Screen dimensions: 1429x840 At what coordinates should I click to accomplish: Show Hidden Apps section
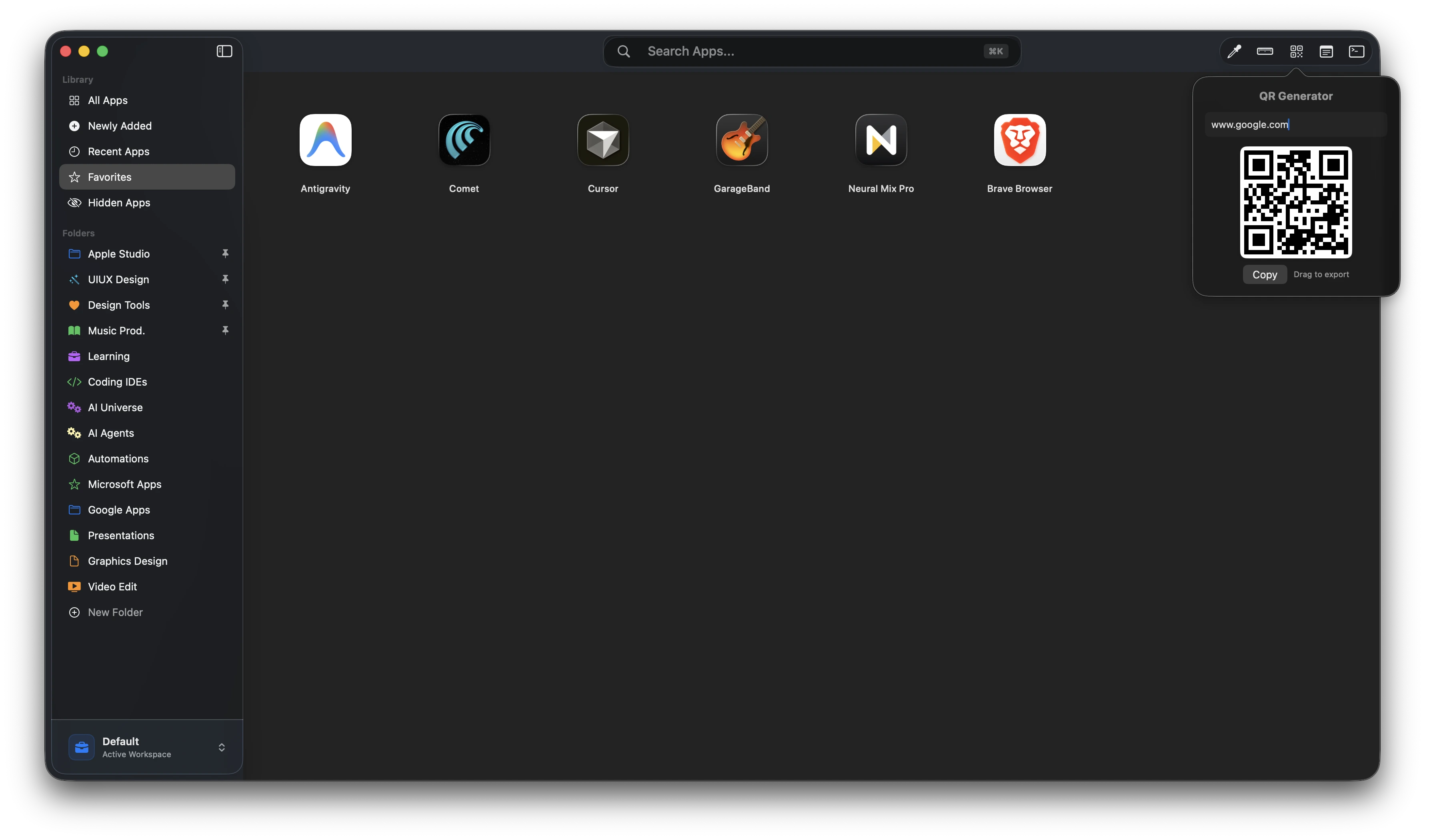tap(147, 202)
